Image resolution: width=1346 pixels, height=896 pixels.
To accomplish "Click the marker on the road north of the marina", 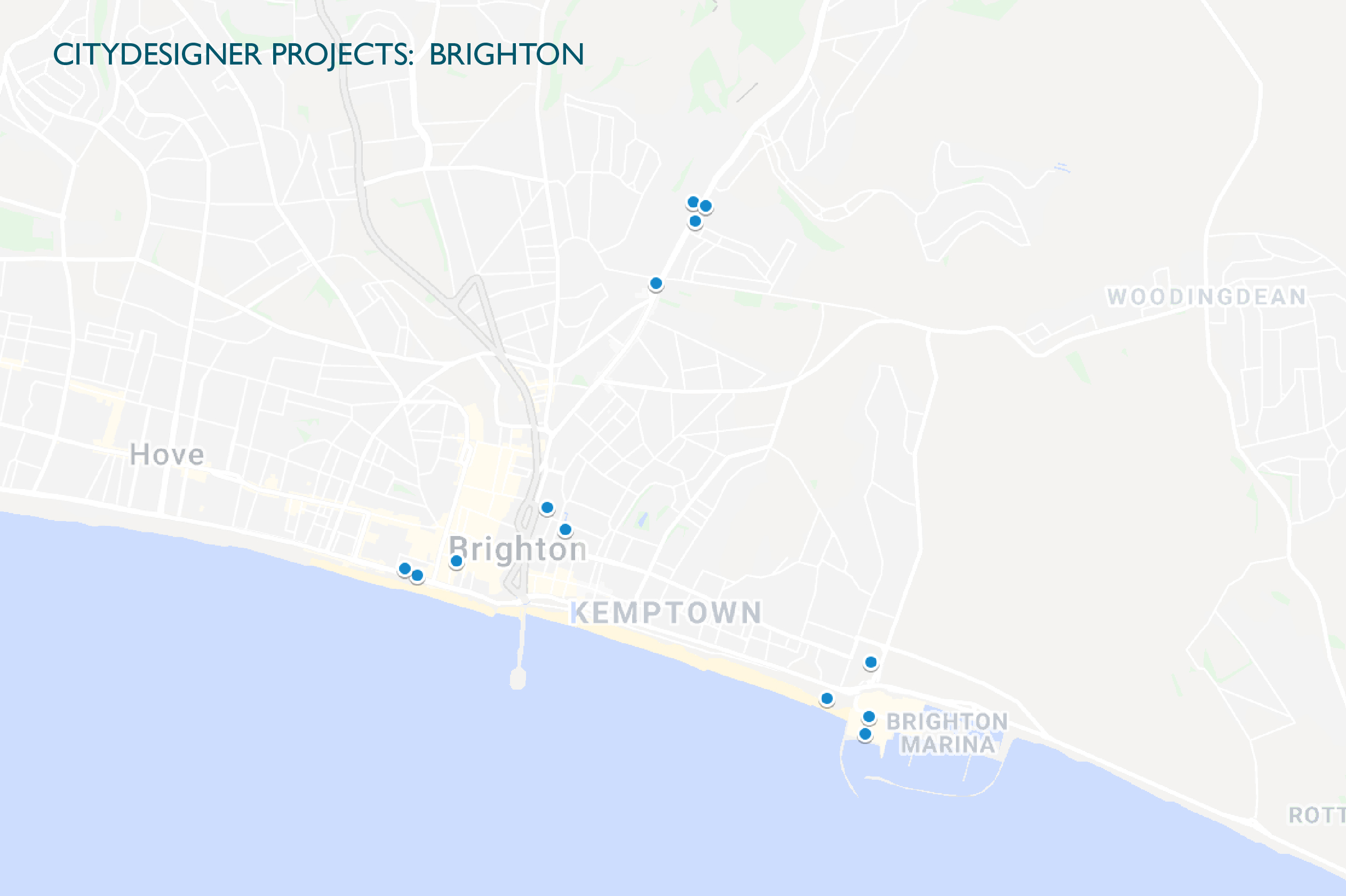I will tap(871, 662).
